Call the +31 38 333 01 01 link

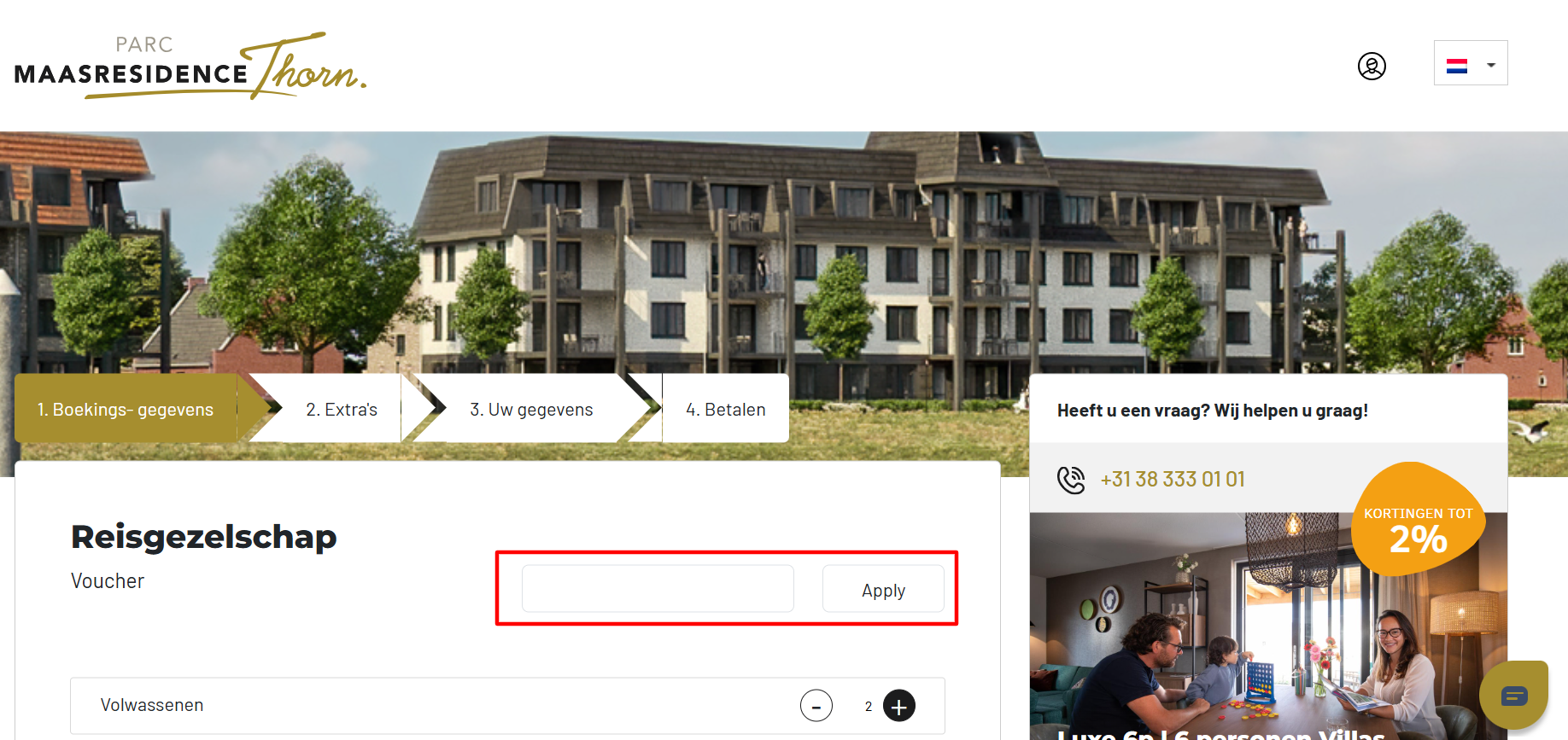1173,479
